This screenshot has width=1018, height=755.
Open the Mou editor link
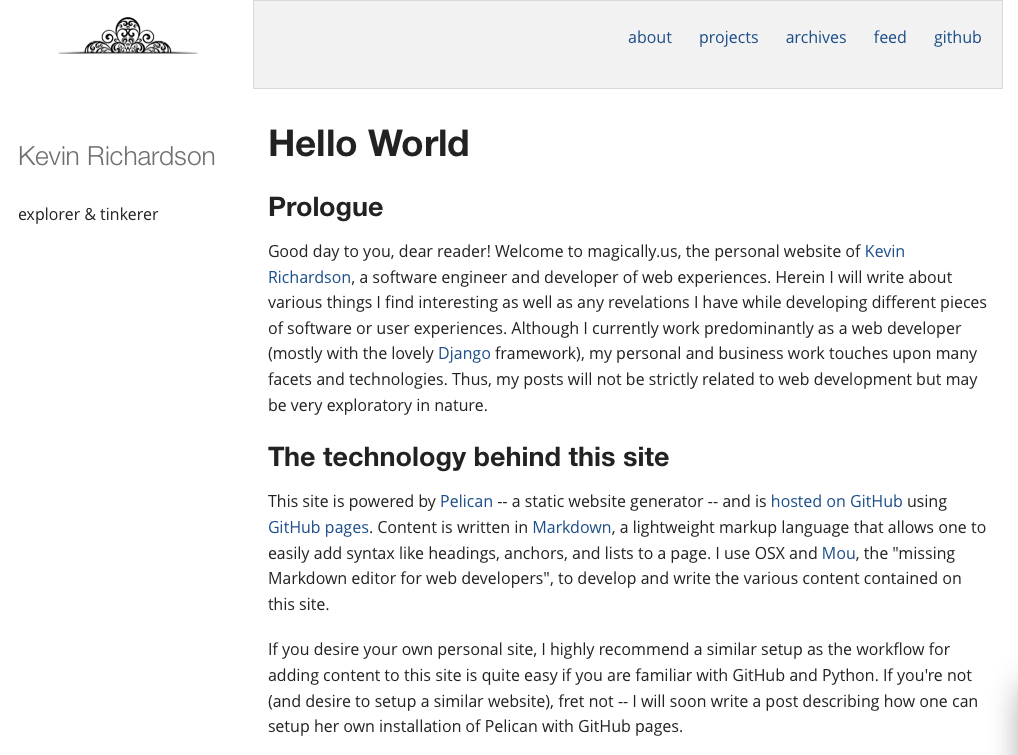coord(838,553)
